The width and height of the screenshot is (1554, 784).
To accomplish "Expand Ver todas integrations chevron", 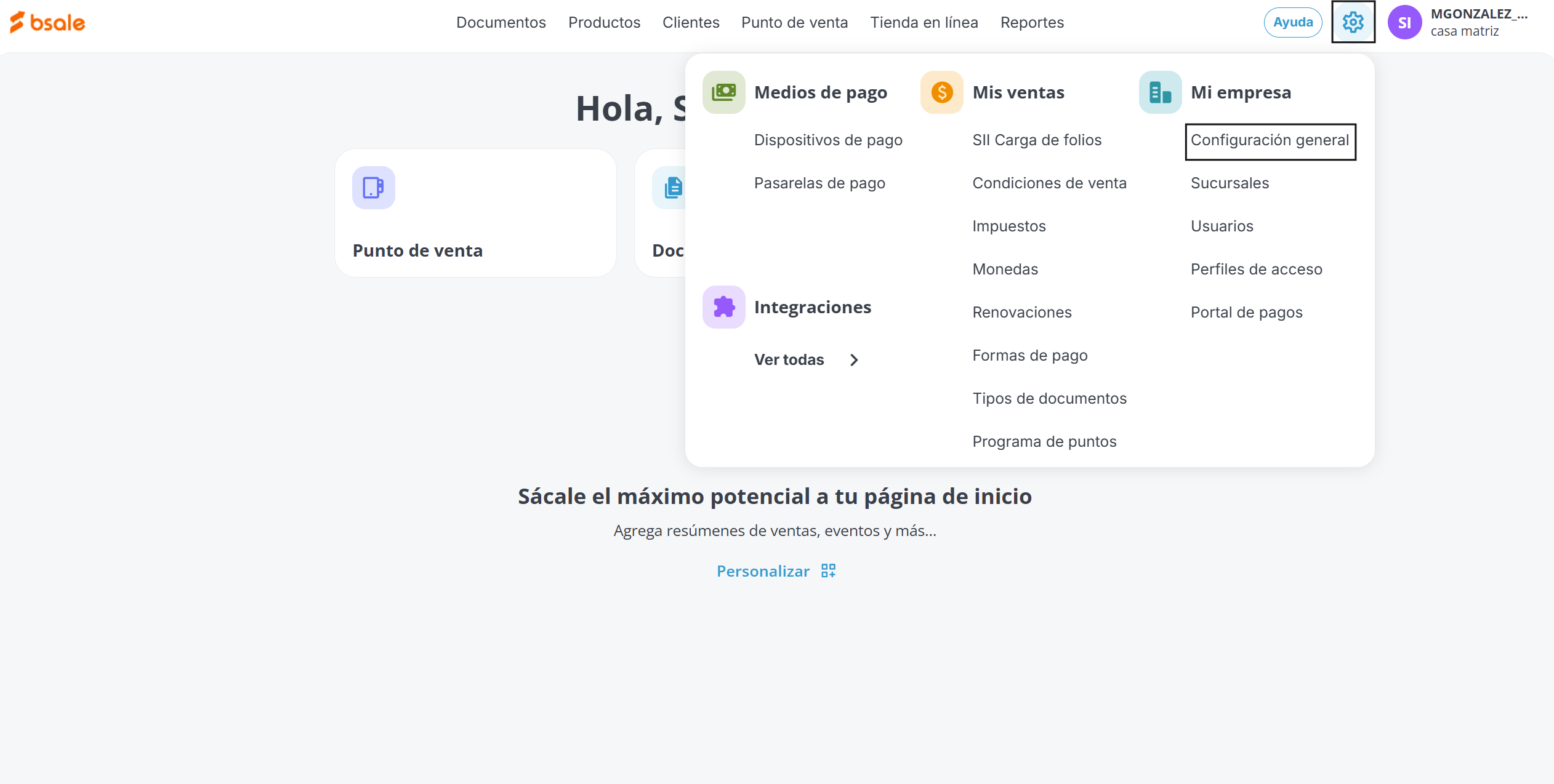I will (853, 360).
